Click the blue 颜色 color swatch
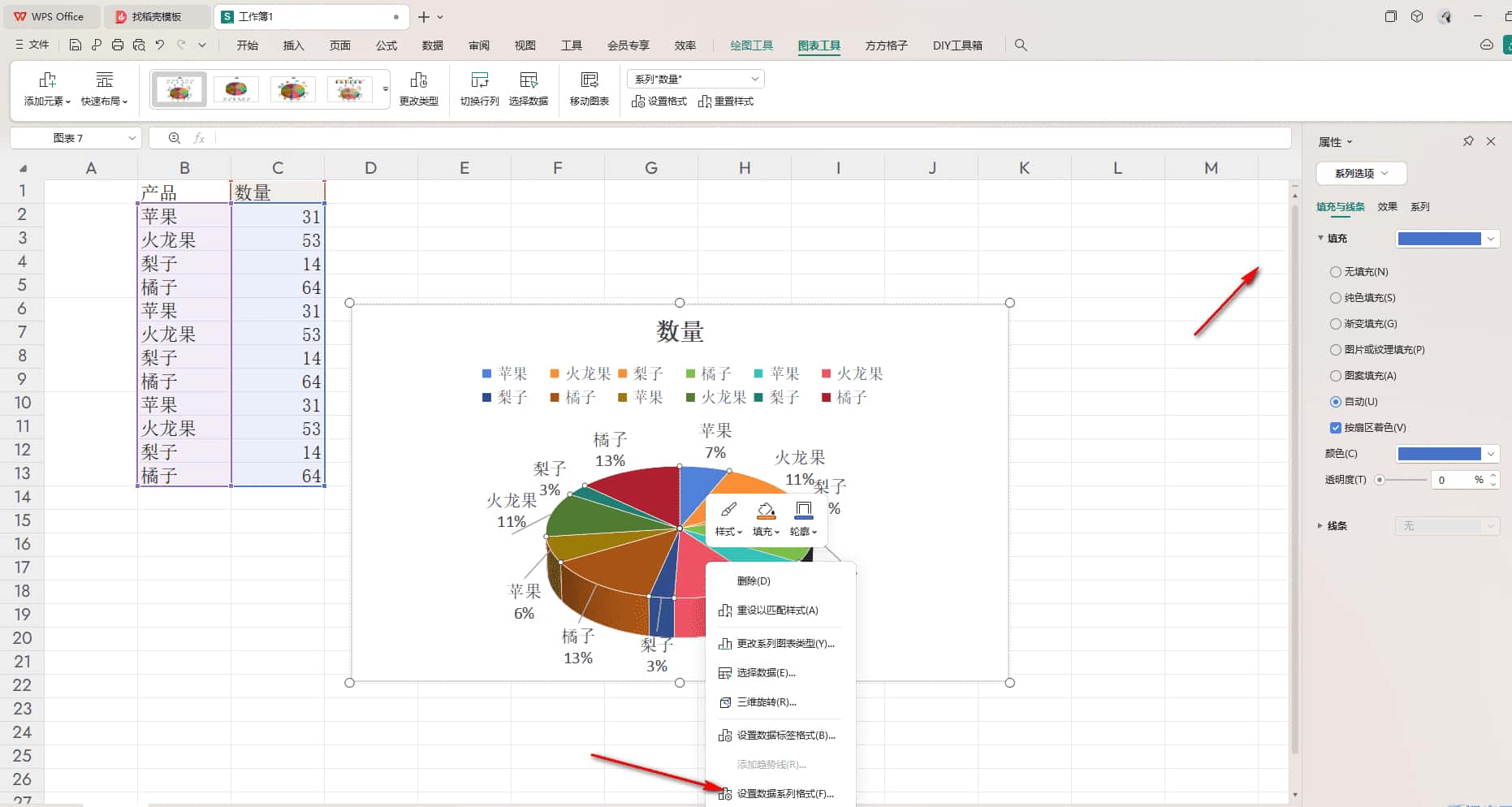This screenshot has height=807, width=1512. (x=1439, y=454)
